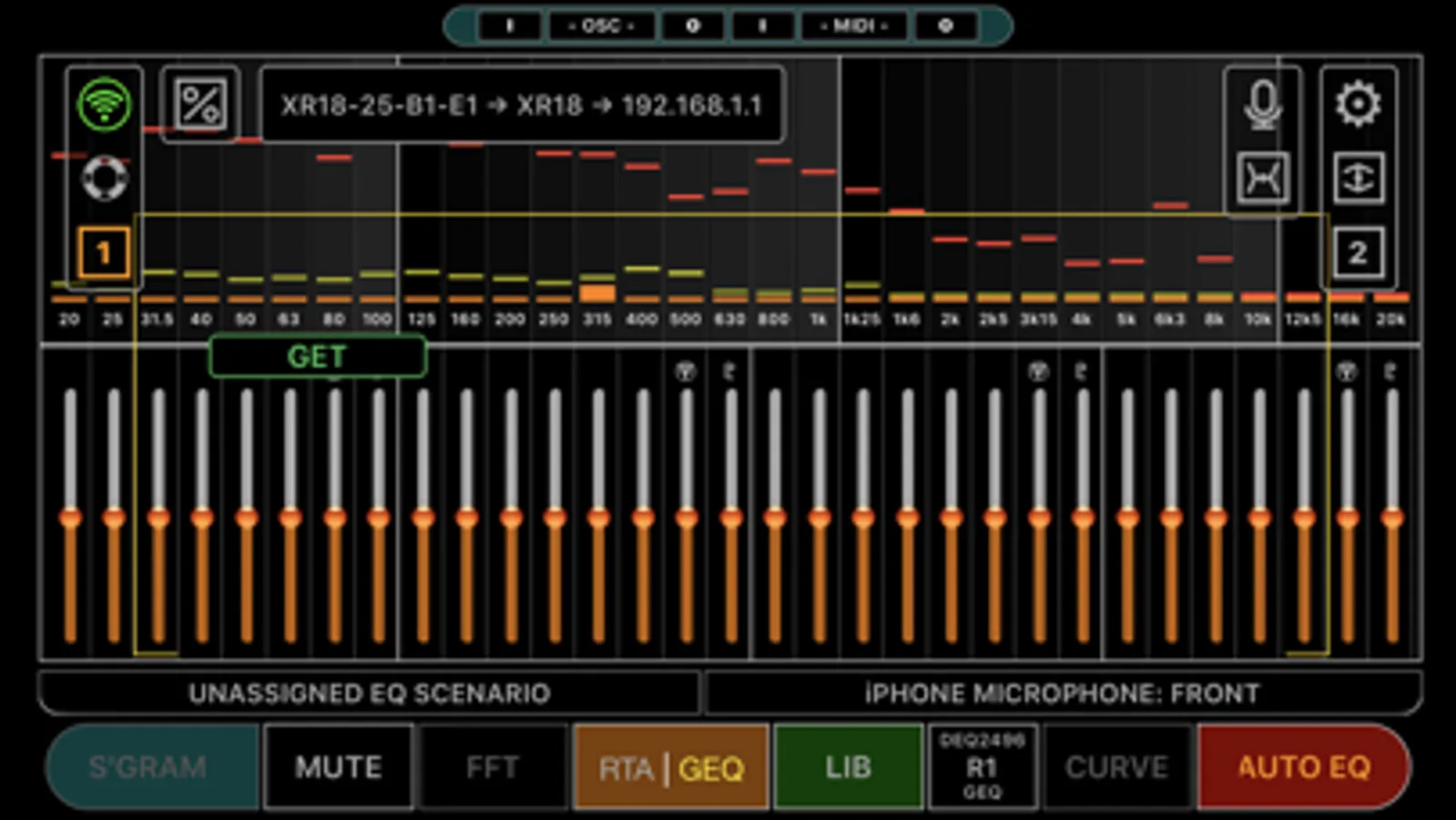Click the 8k frequency band label
The image size is (1456, 820).
click(x=1215, y=319)
